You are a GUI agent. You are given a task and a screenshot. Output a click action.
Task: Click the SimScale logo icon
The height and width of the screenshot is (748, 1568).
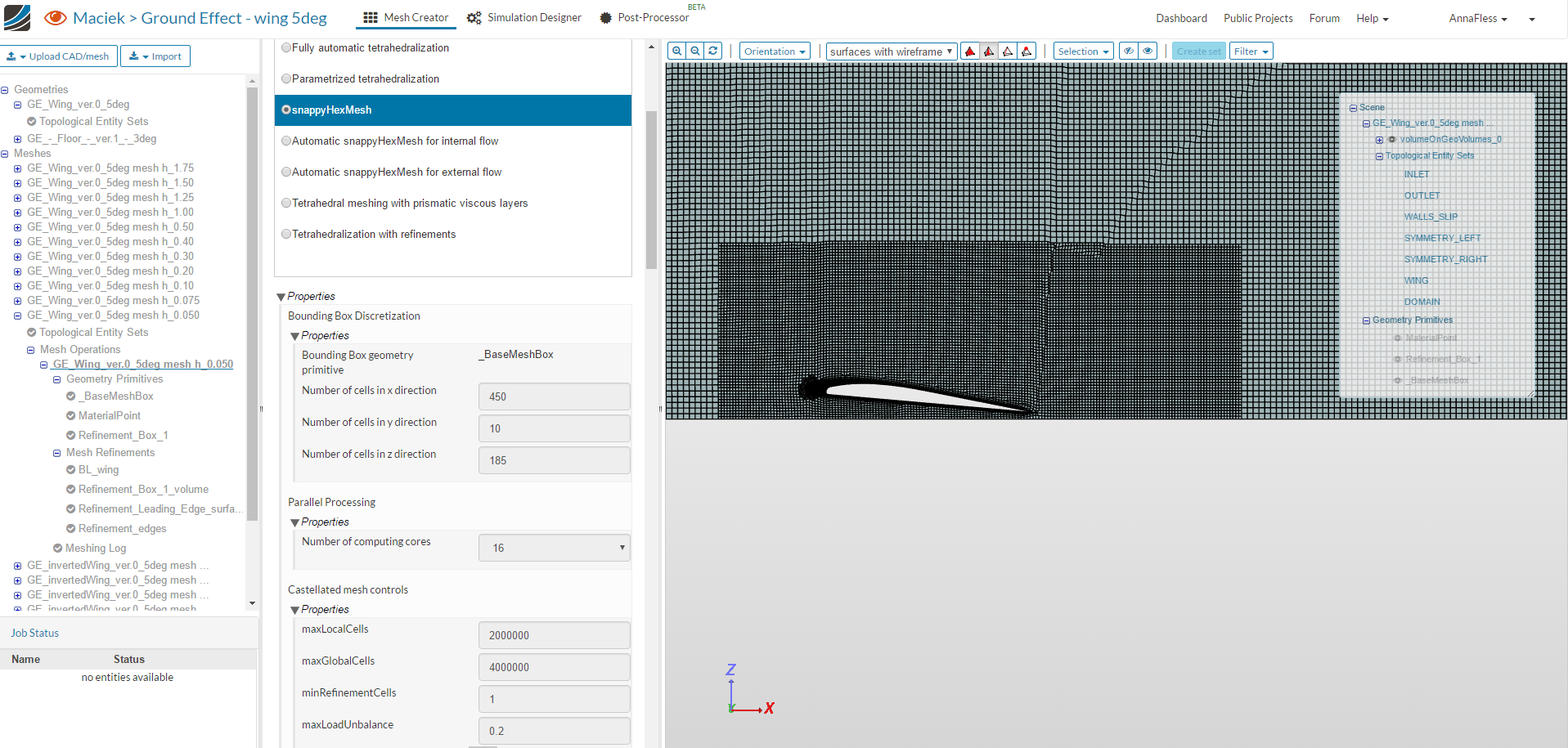point(17,17)
